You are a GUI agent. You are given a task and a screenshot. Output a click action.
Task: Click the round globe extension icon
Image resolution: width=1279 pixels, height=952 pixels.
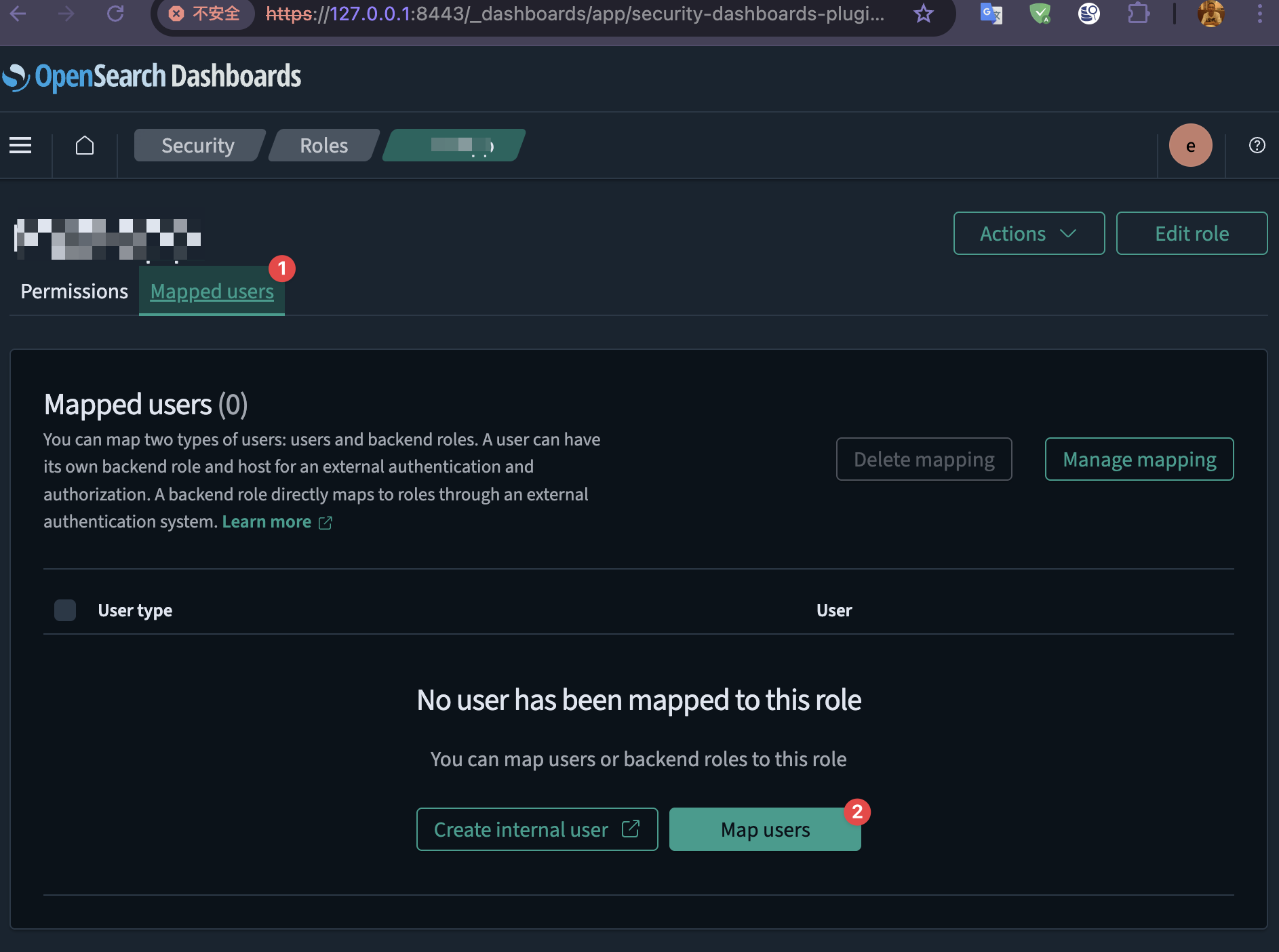1088,14
